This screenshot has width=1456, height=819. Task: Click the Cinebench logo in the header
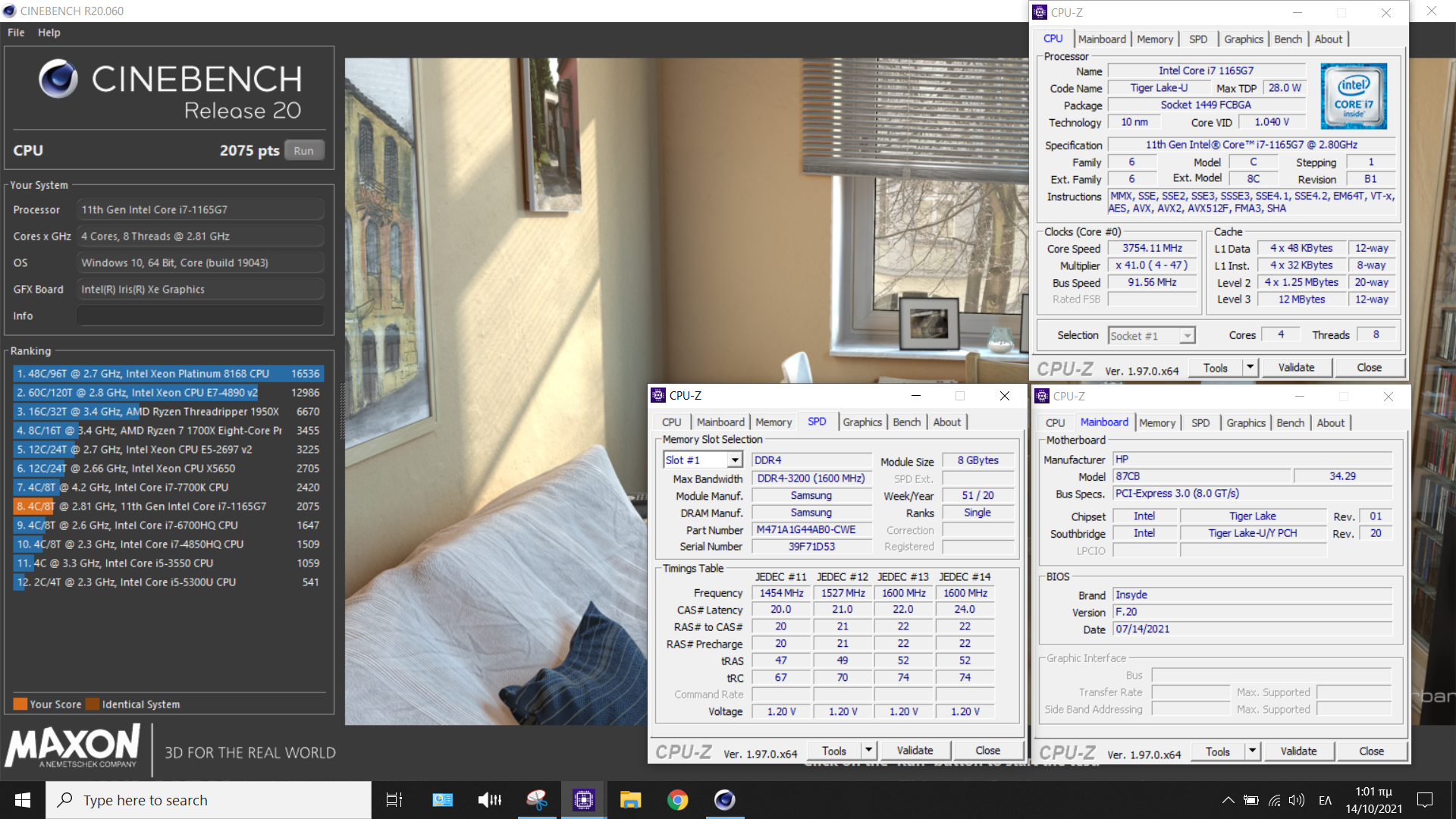tap(58, 79)
